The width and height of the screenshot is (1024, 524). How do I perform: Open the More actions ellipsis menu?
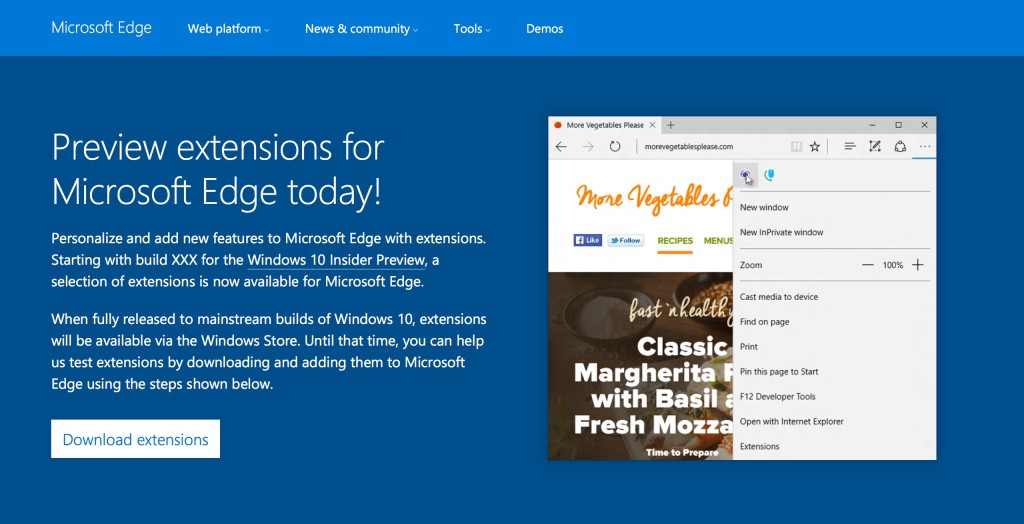(925, 146)
